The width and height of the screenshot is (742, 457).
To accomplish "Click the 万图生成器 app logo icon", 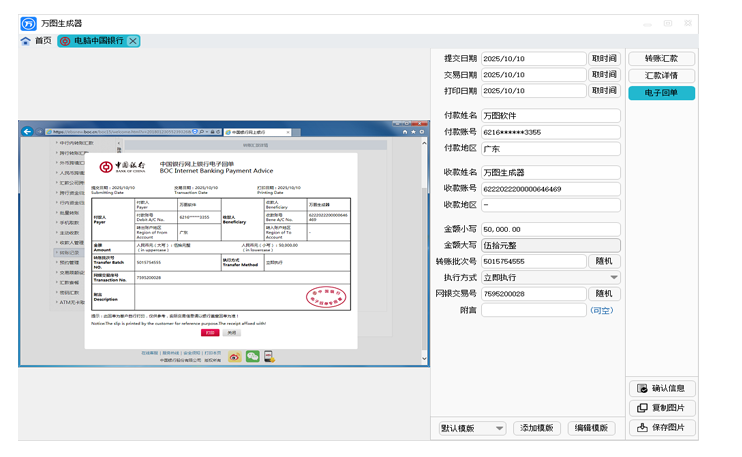I will (28, 22).
